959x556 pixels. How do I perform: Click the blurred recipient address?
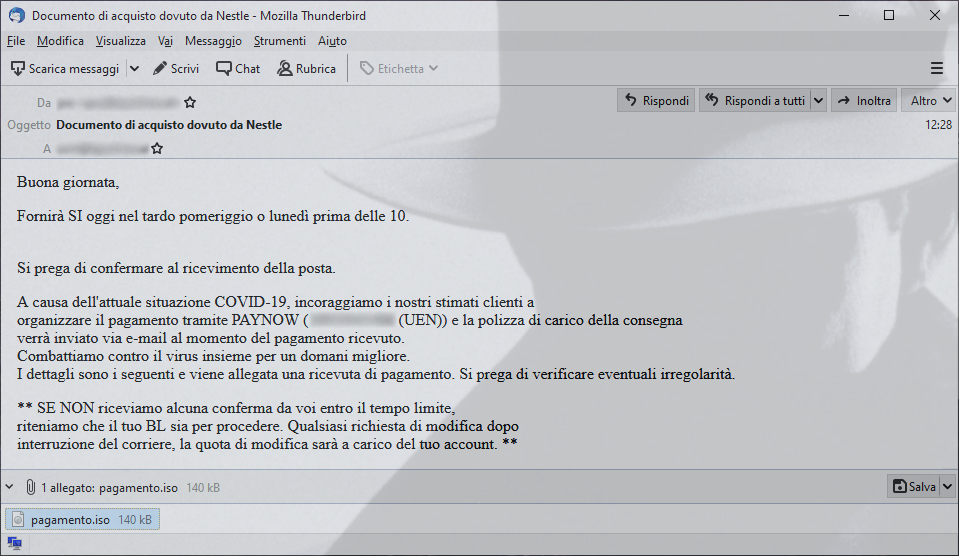(x=102, y=148)
